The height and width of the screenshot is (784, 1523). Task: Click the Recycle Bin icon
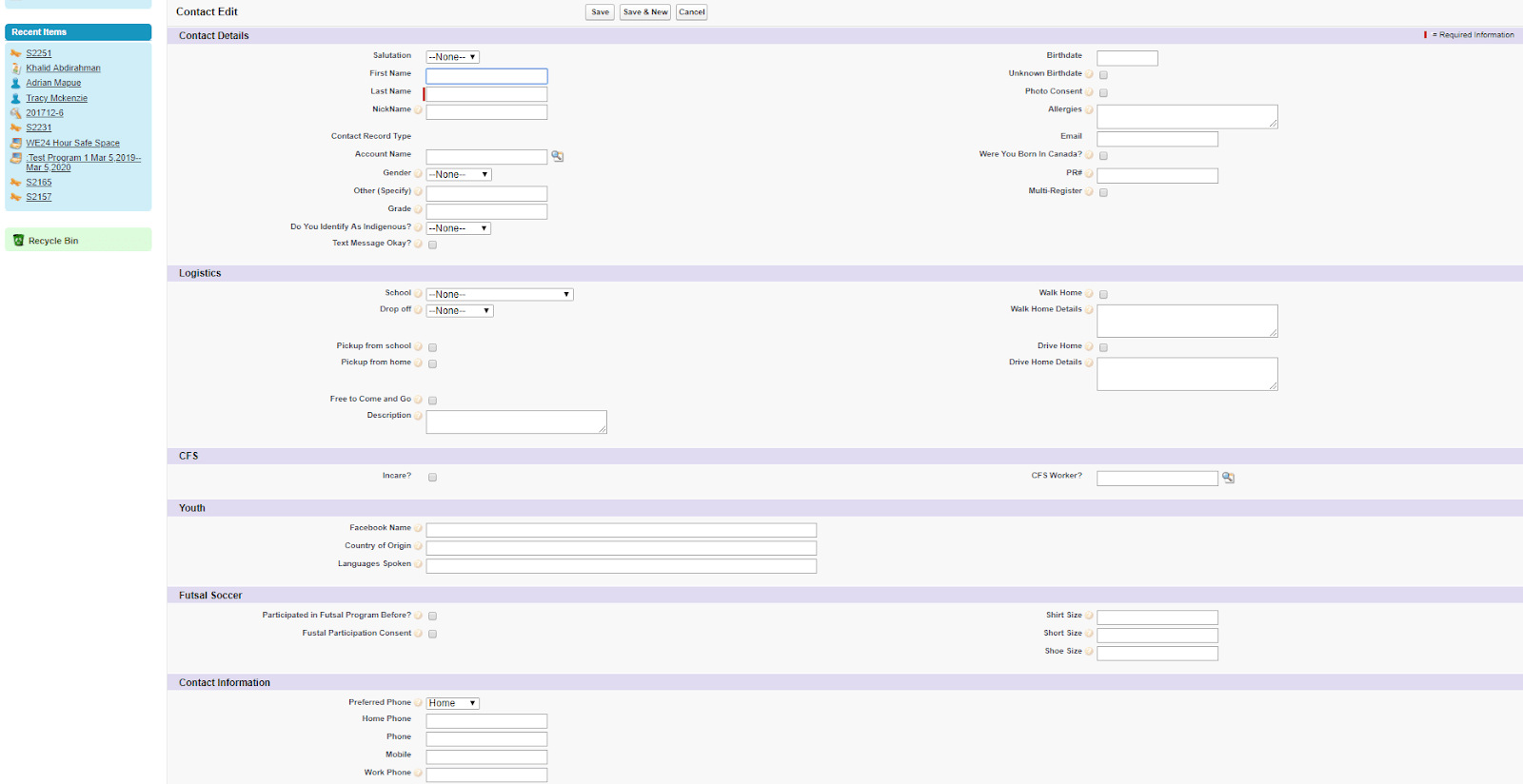coord(18,241)
